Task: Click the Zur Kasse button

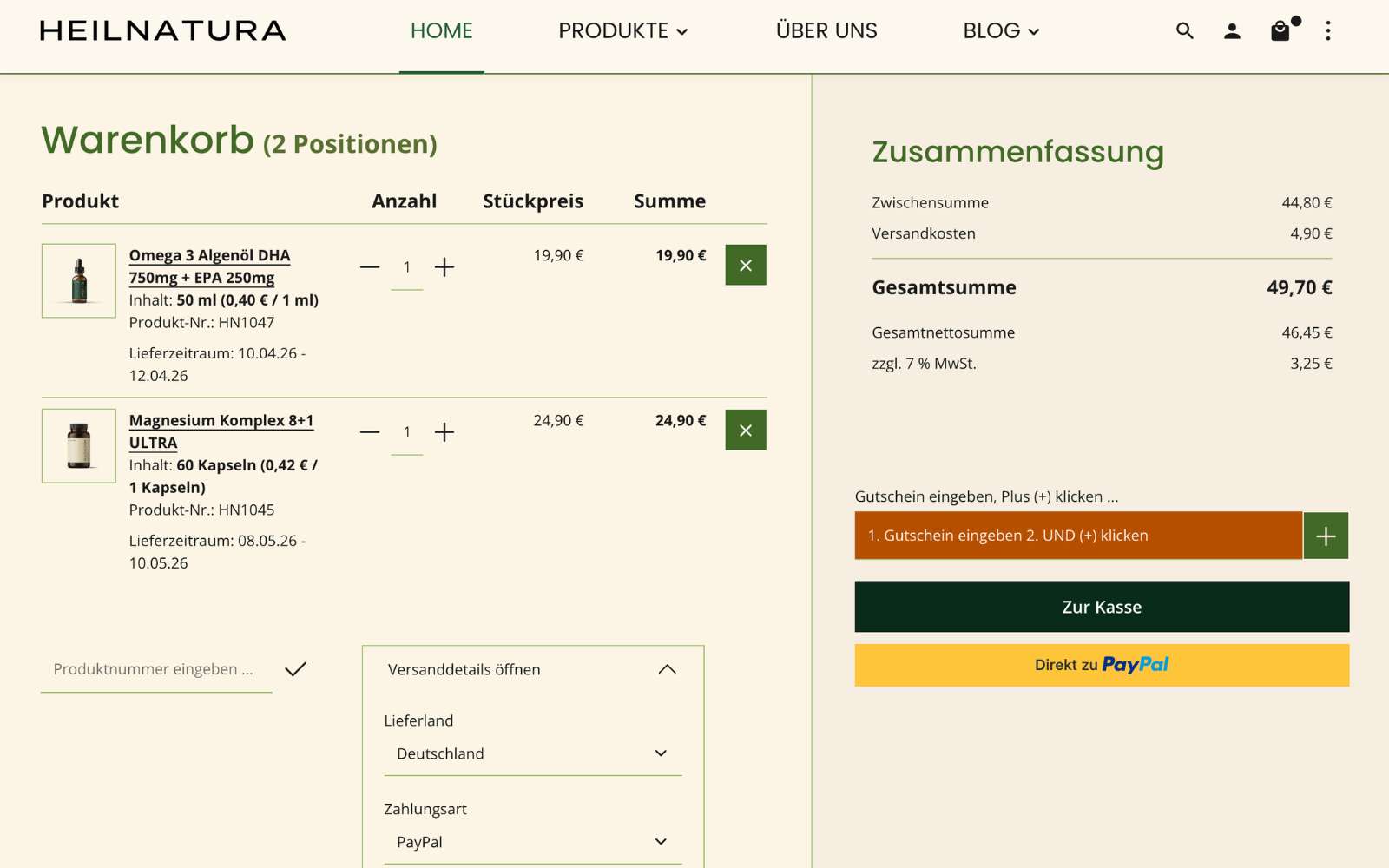Action: click(1102, 607)
